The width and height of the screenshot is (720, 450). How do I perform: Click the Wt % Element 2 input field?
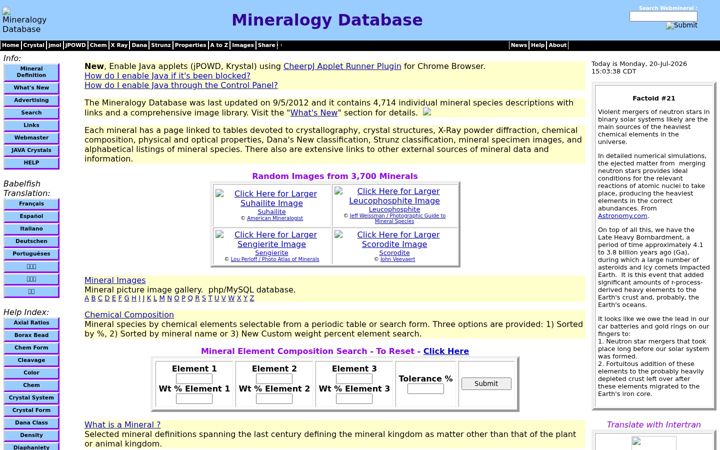274,399
